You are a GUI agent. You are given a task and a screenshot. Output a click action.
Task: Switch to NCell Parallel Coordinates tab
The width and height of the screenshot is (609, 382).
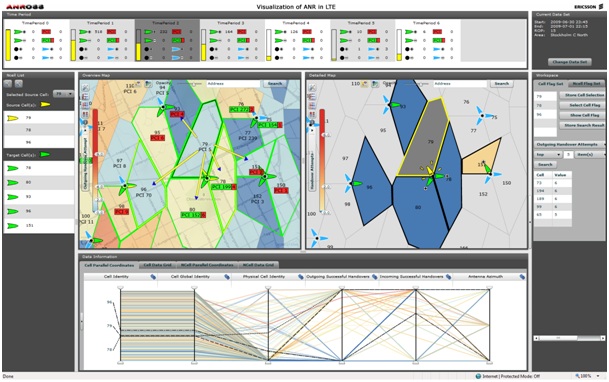click(207, 265)
